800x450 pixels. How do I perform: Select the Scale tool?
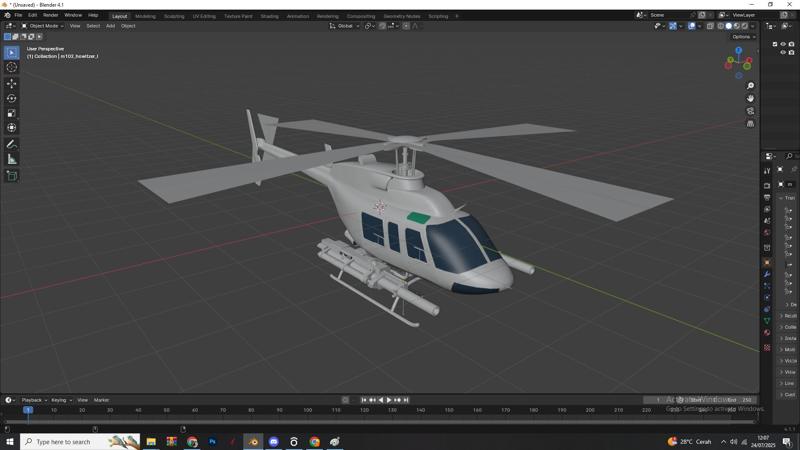click(x=11, y=113)
